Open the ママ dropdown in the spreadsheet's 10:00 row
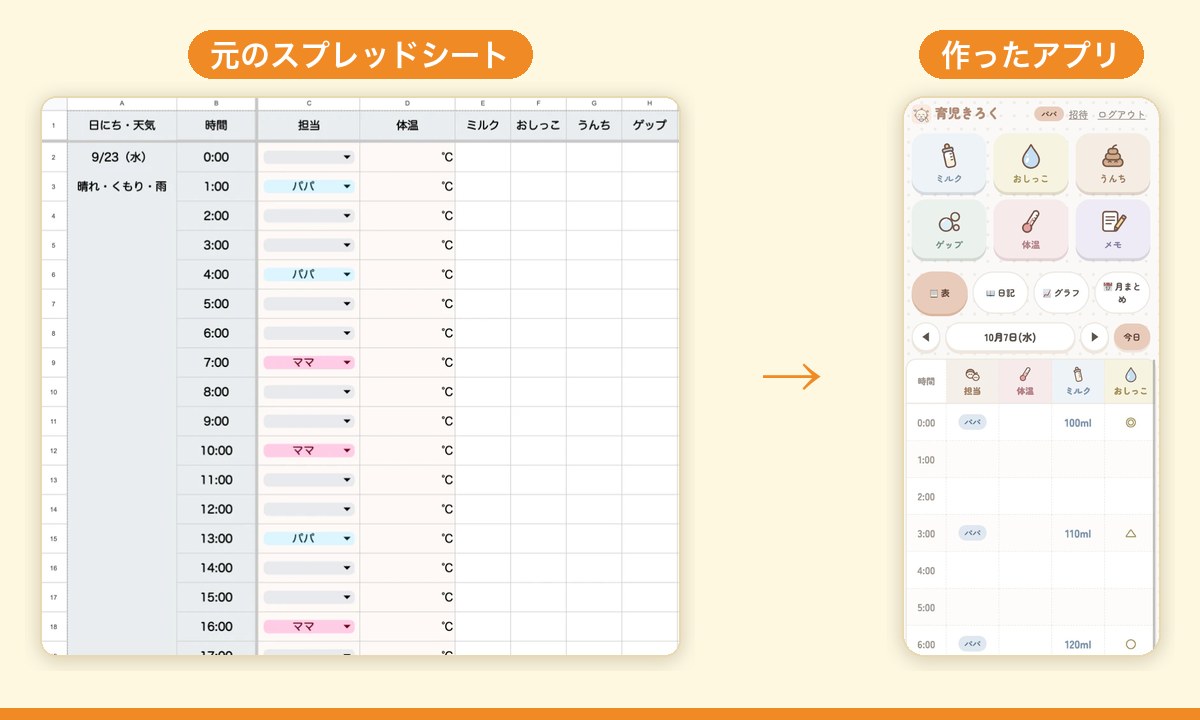The image size is (1200, 720). pyautogui.click(x=308, y=450)
